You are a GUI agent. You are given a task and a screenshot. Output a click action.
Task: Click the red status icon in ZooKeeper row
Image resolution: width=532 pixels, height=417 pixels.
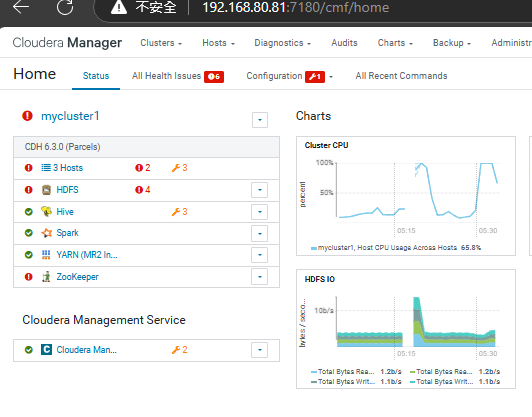pos(28,277)
